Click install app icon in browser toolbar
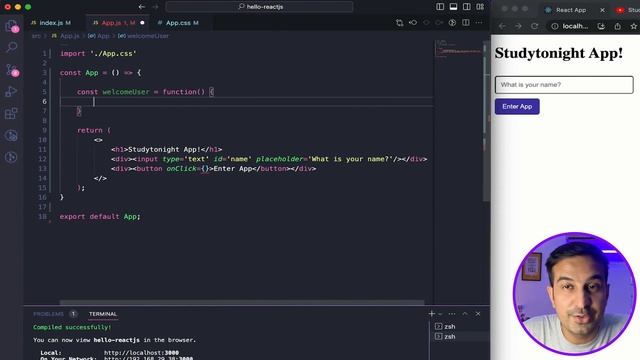The width and height of the screenshot is (640, 360). tap(601, 26)
